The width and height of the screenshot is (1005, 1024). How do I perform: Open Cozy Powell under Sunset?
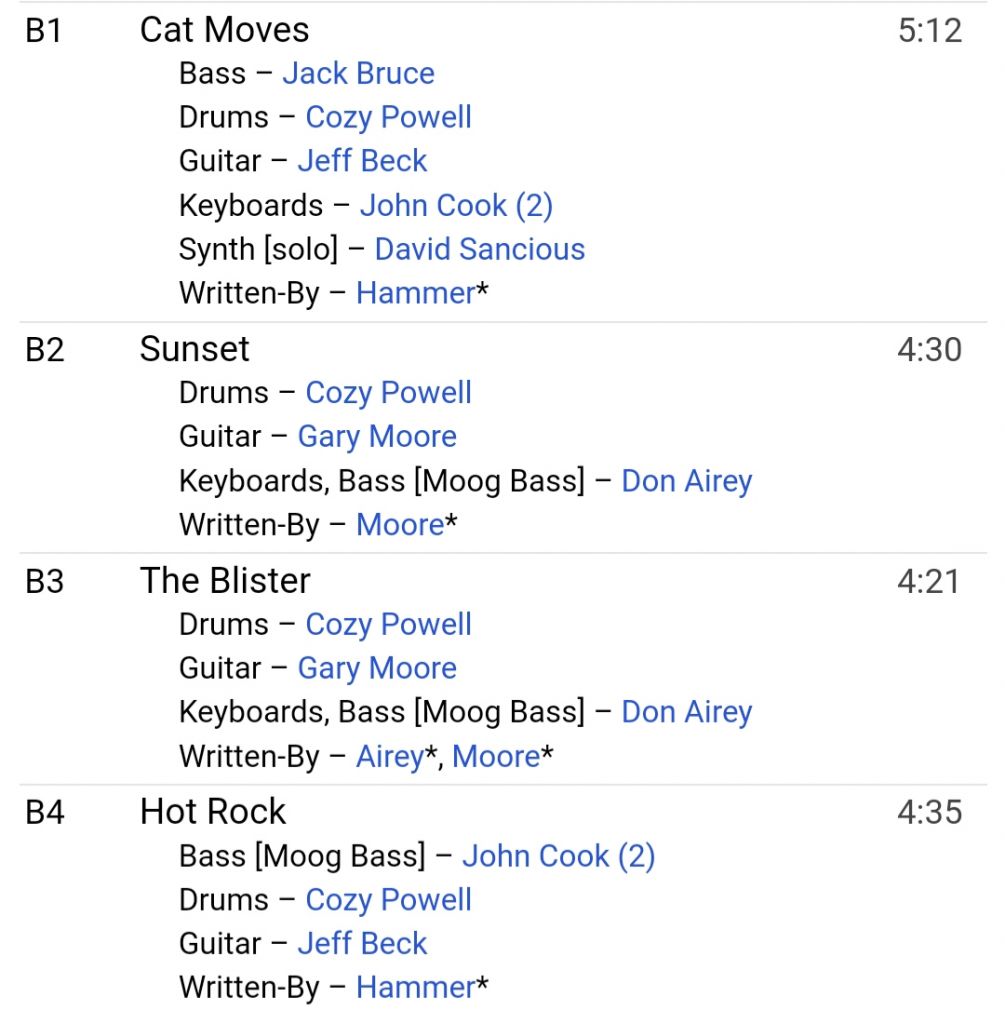(x=389, y=393)
